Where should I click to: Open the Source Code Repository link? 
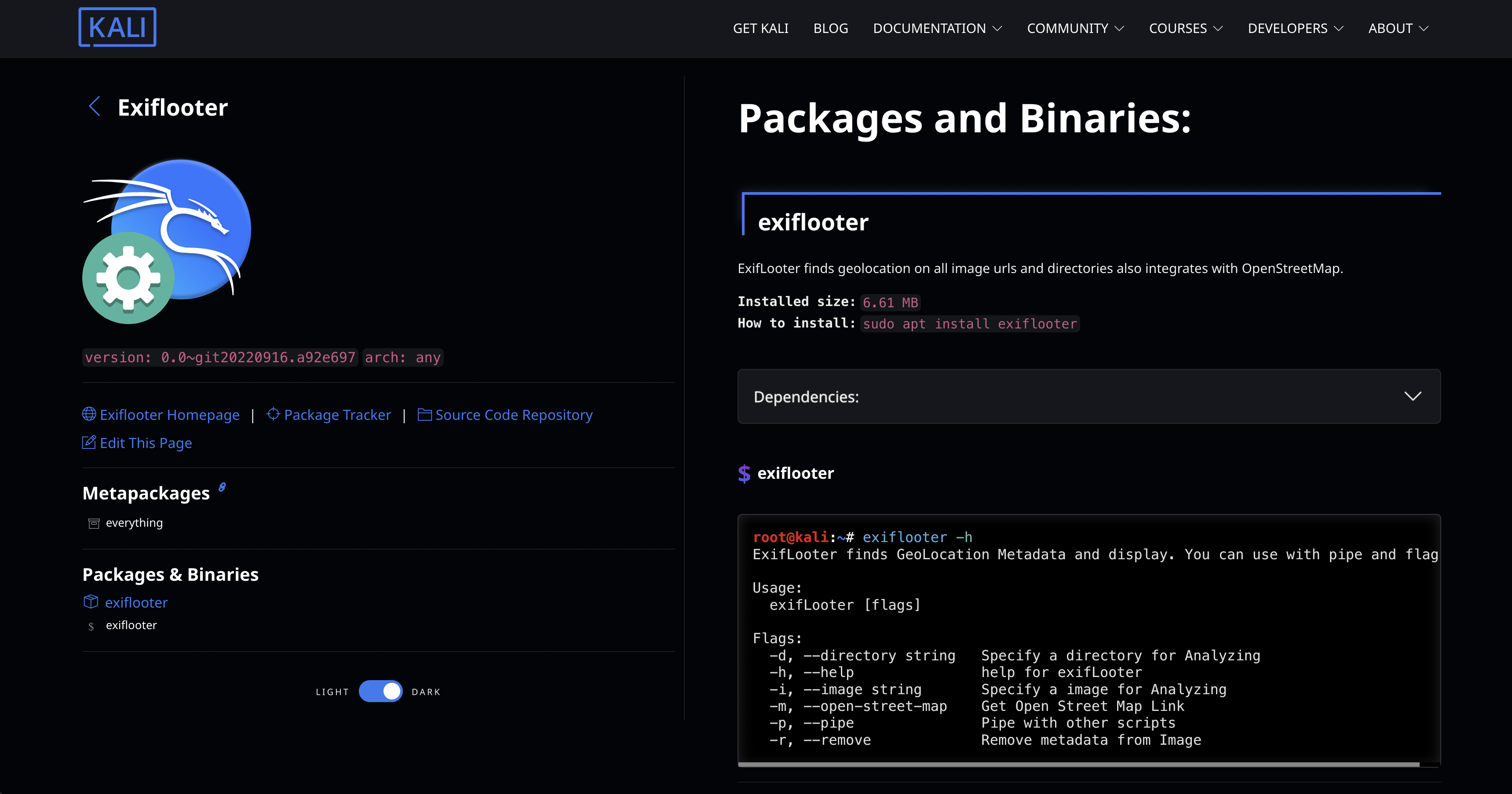click(x=514, y=415)
